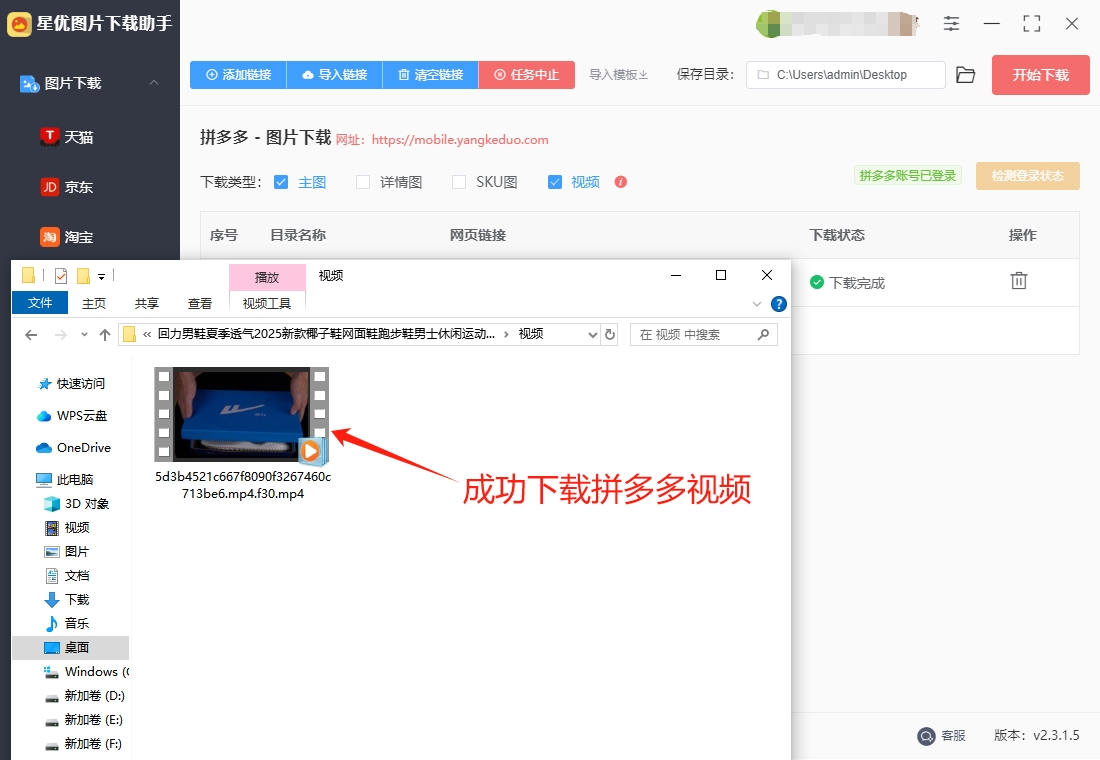Select the downloaded mp4 video thumbnail
The width and height of the screenshot is (1100, 760).
241,415
